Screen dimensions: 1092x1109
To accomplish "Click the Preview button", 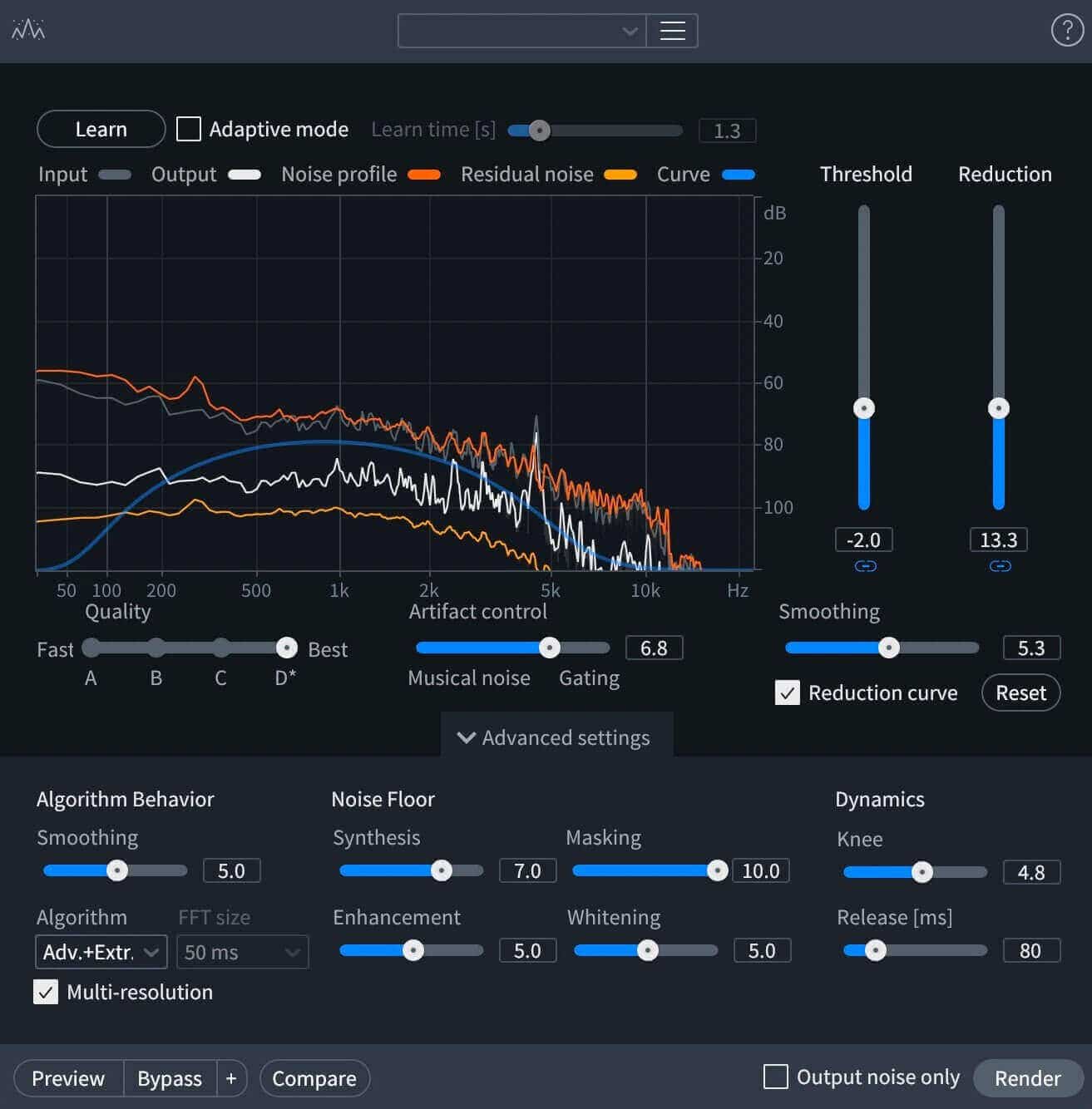I will coord(69,1078).
